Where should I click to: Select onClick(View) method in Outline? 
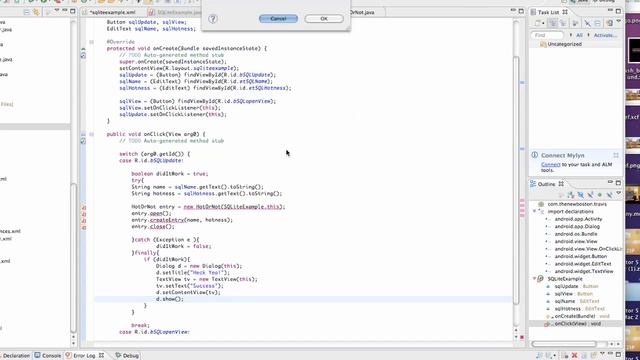[x=573, y=324]
